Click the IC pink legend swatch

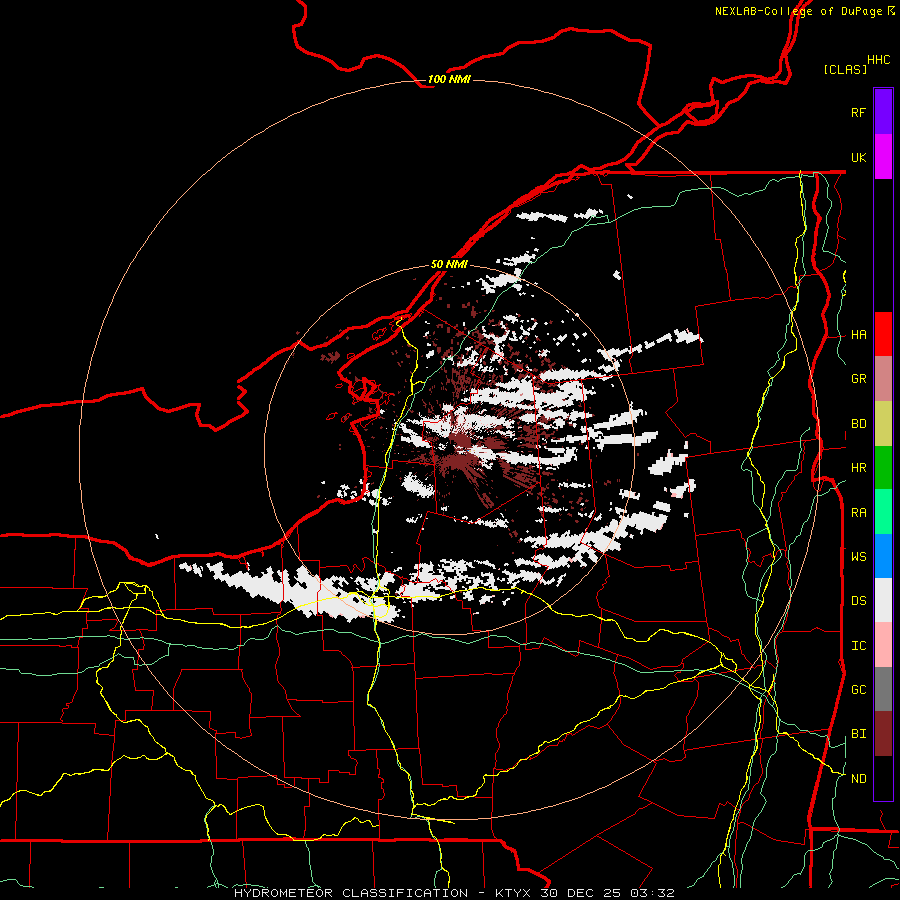click(x=883, y=645)
